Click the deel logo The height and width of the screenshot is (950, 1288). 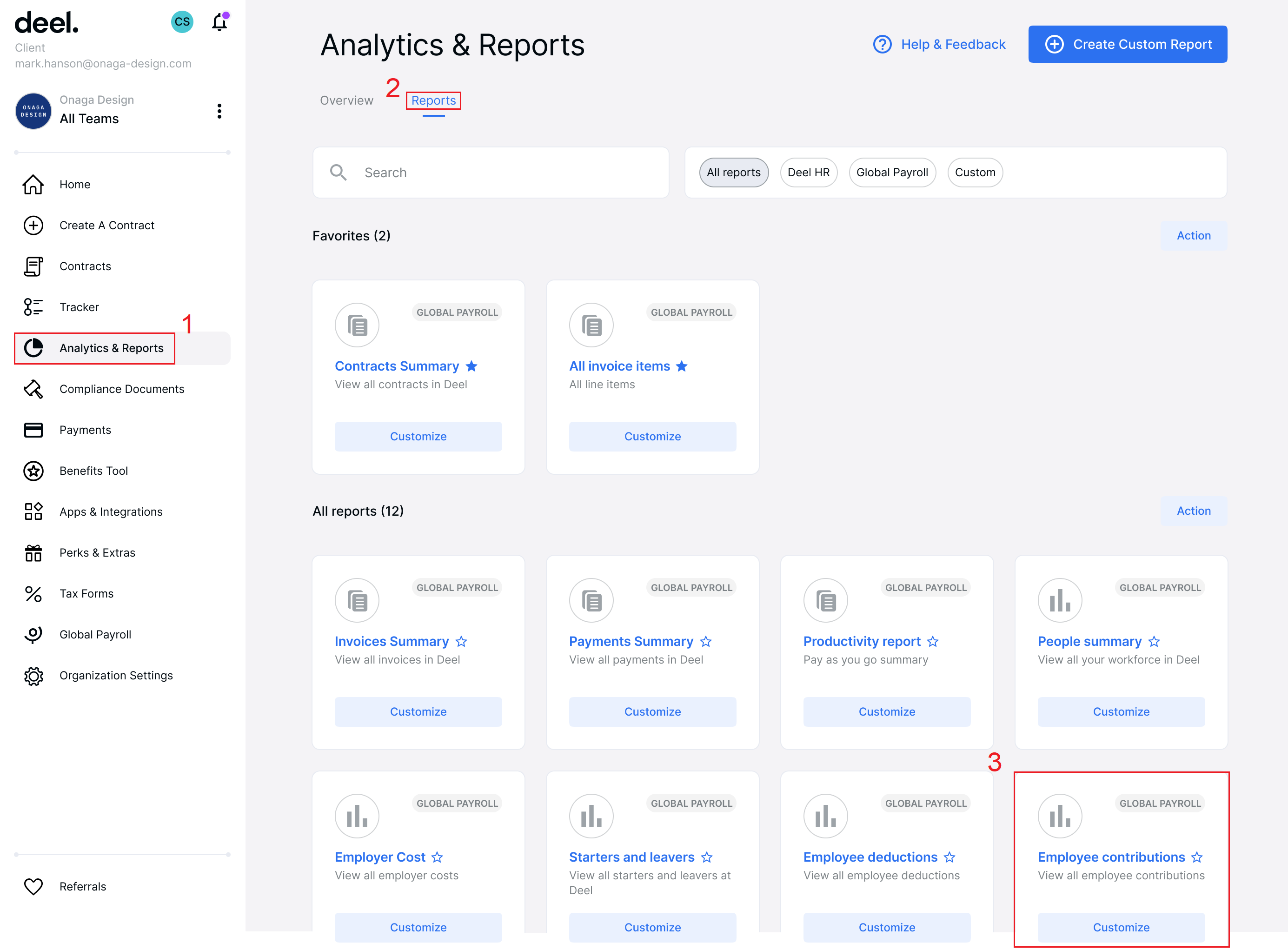tap(46, 22)
